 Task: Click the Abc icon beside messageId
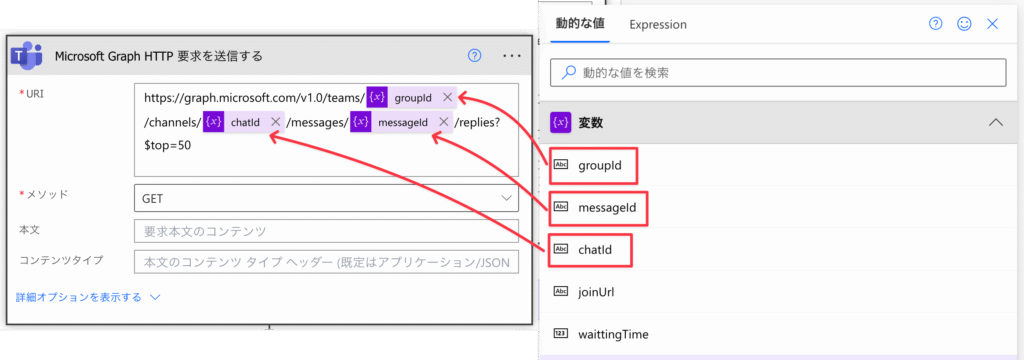point(562,207)
